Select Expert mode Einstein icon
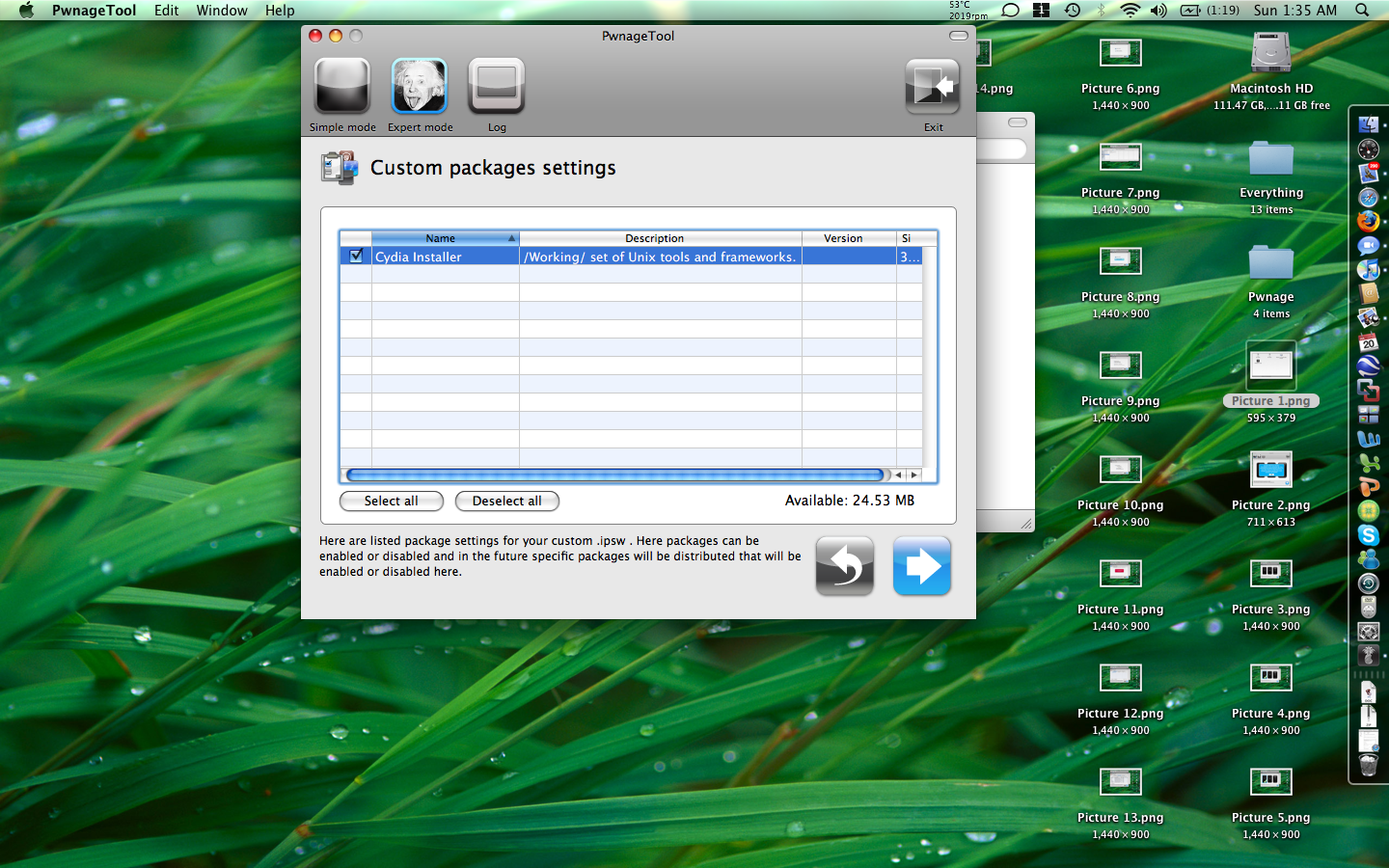The width and height of the screenshot is (1389, 868). pos(420,87)
